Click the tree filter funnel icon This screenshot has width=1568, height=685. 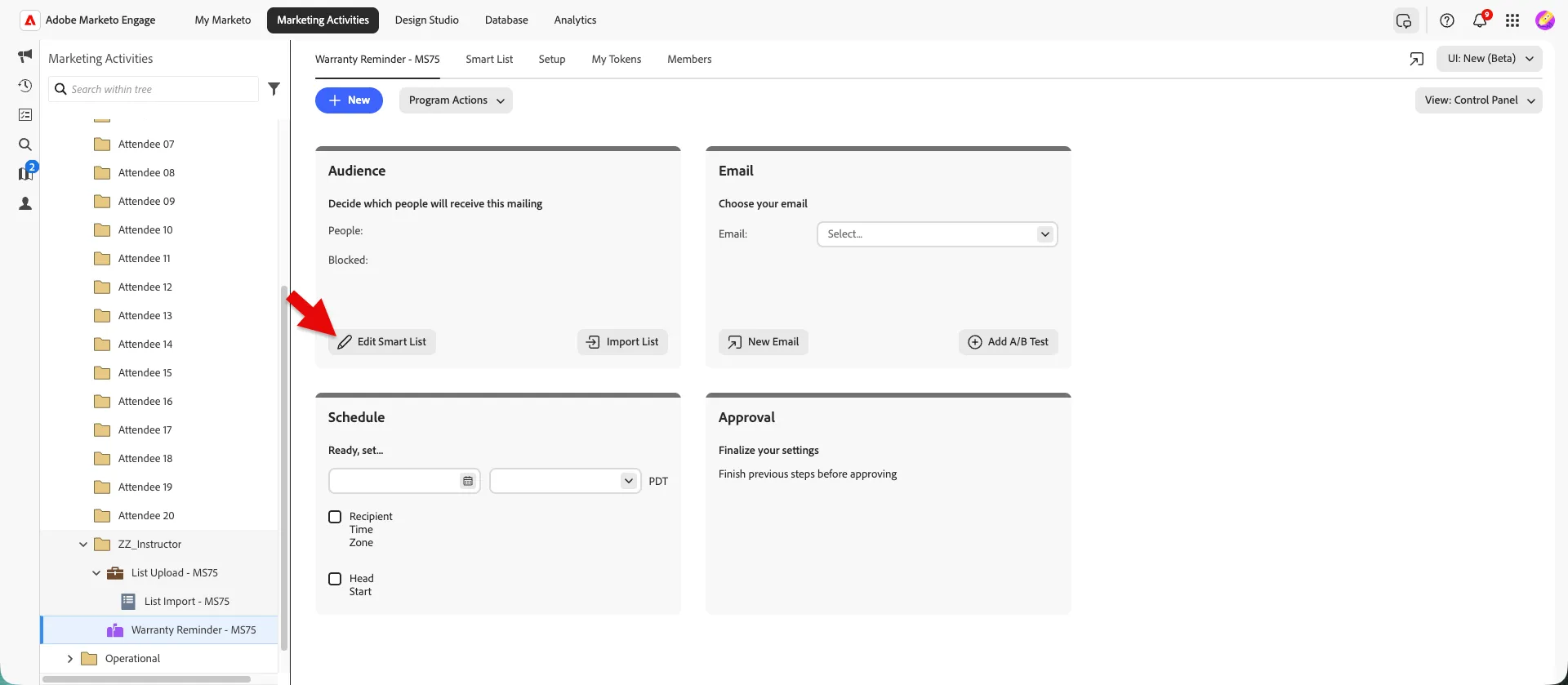pyautogui.click(x=274, y=89)
